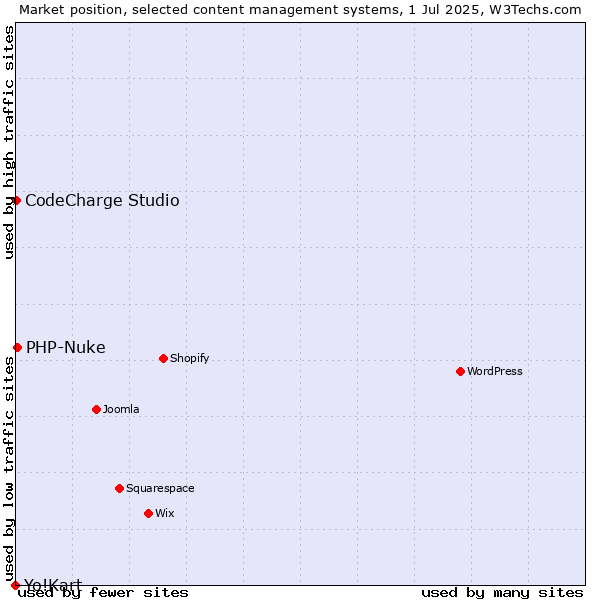The height and width of the screenshot is (600, 600).
Task: Click the 'used by many sites' axis label
Action: [502, 593]
